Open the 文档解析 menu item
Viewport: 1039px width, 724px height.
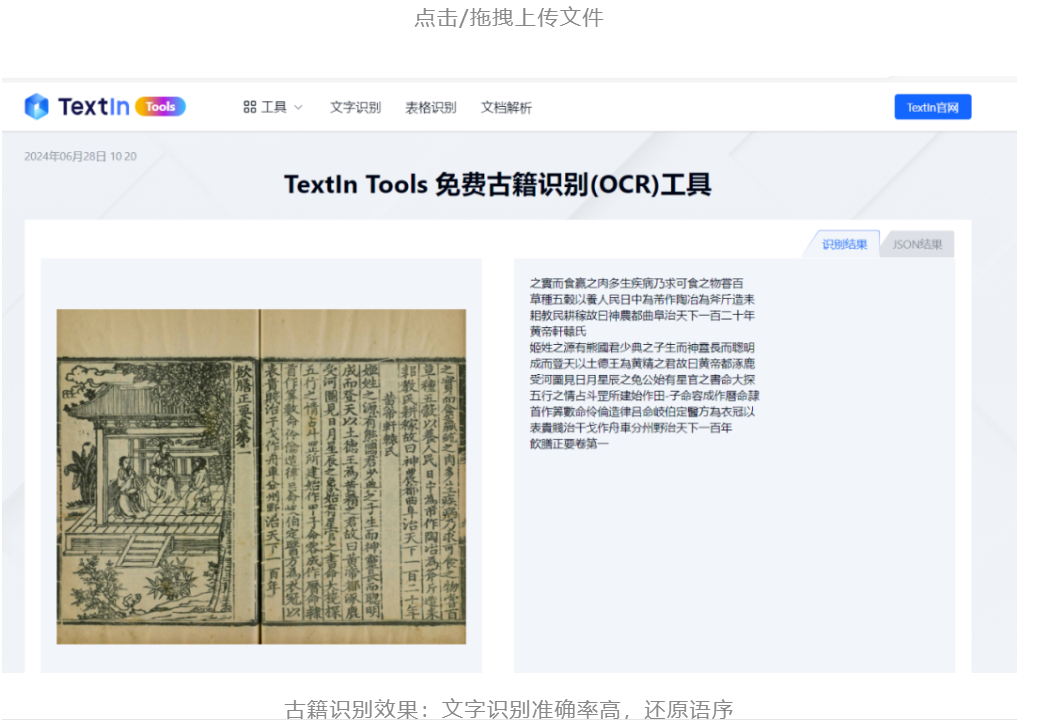point(506,107)
